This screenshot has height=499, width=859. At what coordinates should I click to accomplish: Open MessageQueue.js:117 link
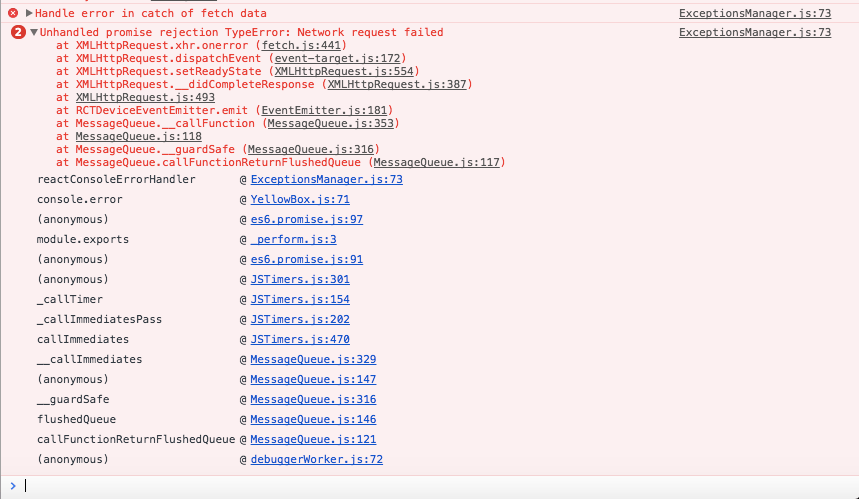click(x=437, y=163)
